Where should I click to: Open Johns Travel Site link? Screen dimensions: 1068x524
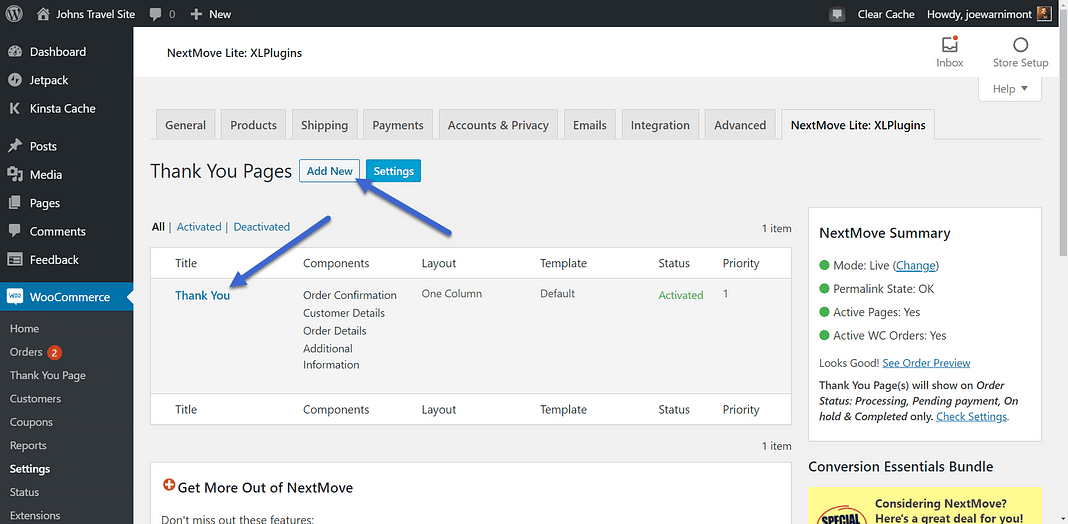tap(95, 14)
